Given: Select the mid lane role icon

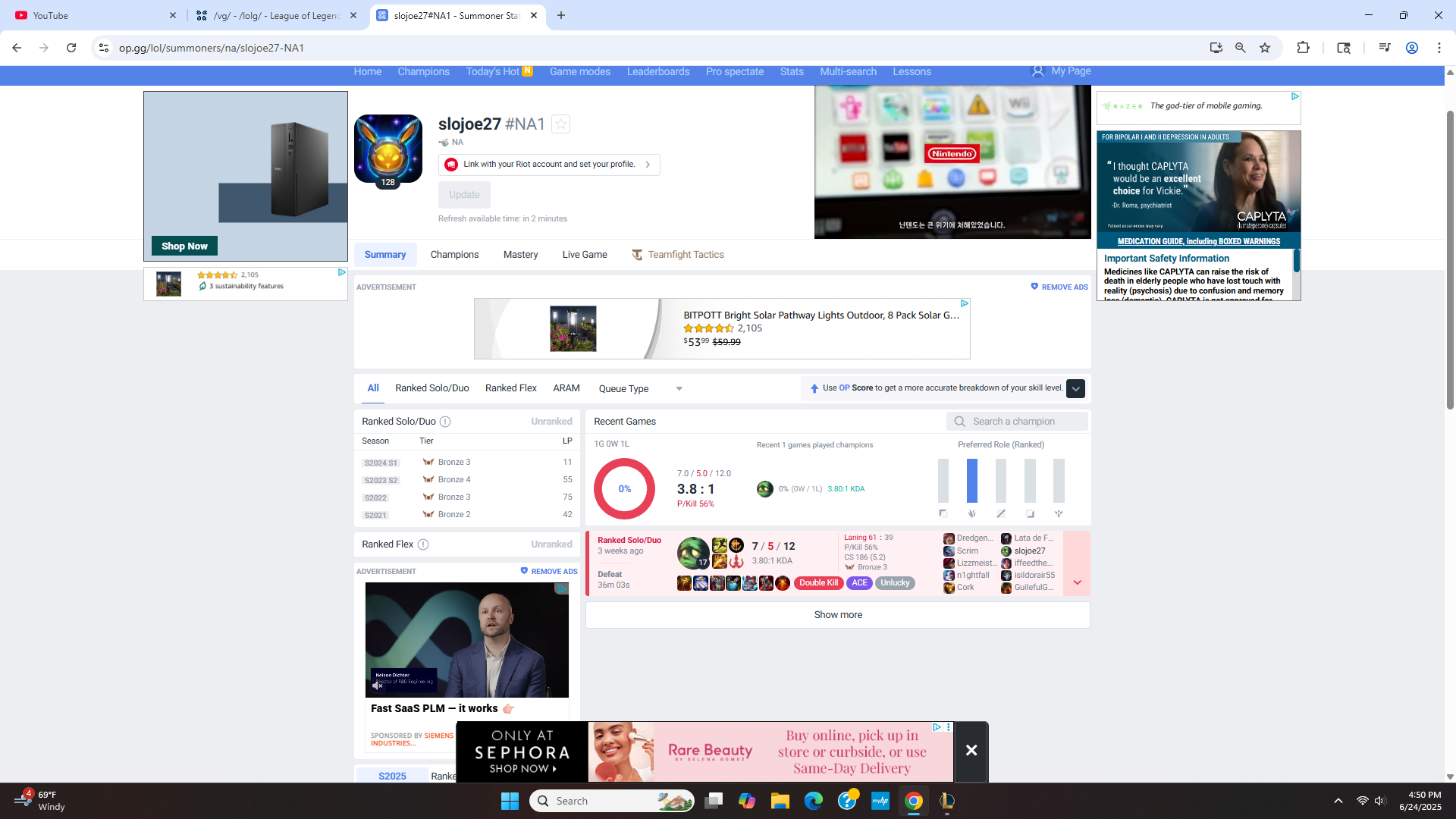Looking at the screenshot, I should point(1001,513).
